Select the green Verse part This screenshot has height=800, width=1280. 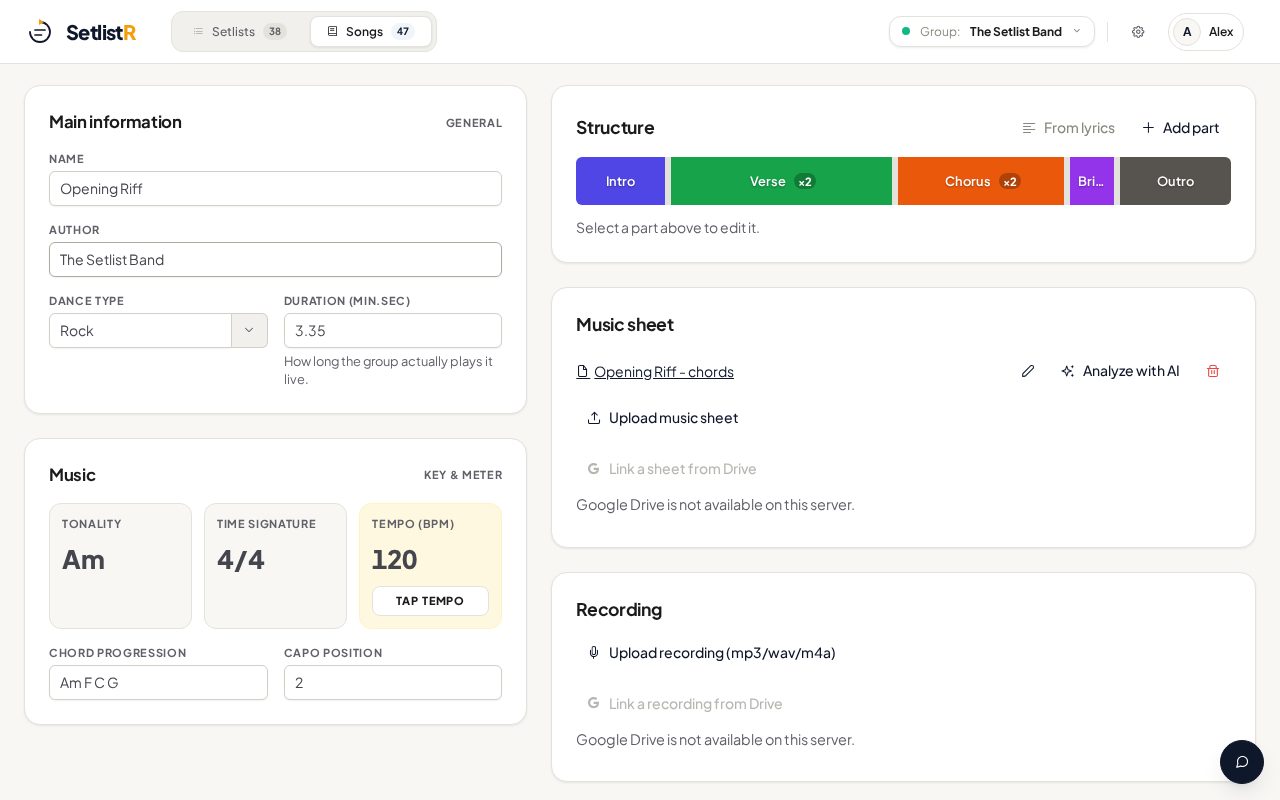click(x=781, y=181)
